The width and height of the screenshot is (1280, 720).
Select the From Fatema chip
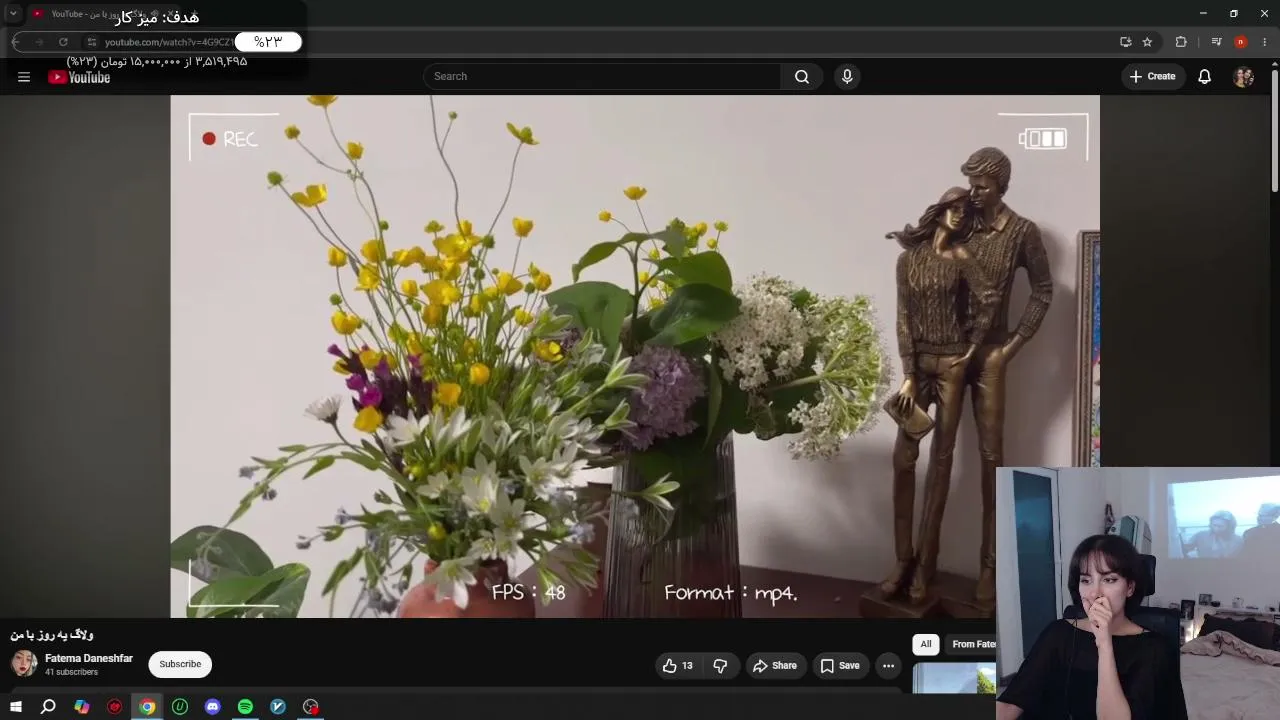pos(972,644)
